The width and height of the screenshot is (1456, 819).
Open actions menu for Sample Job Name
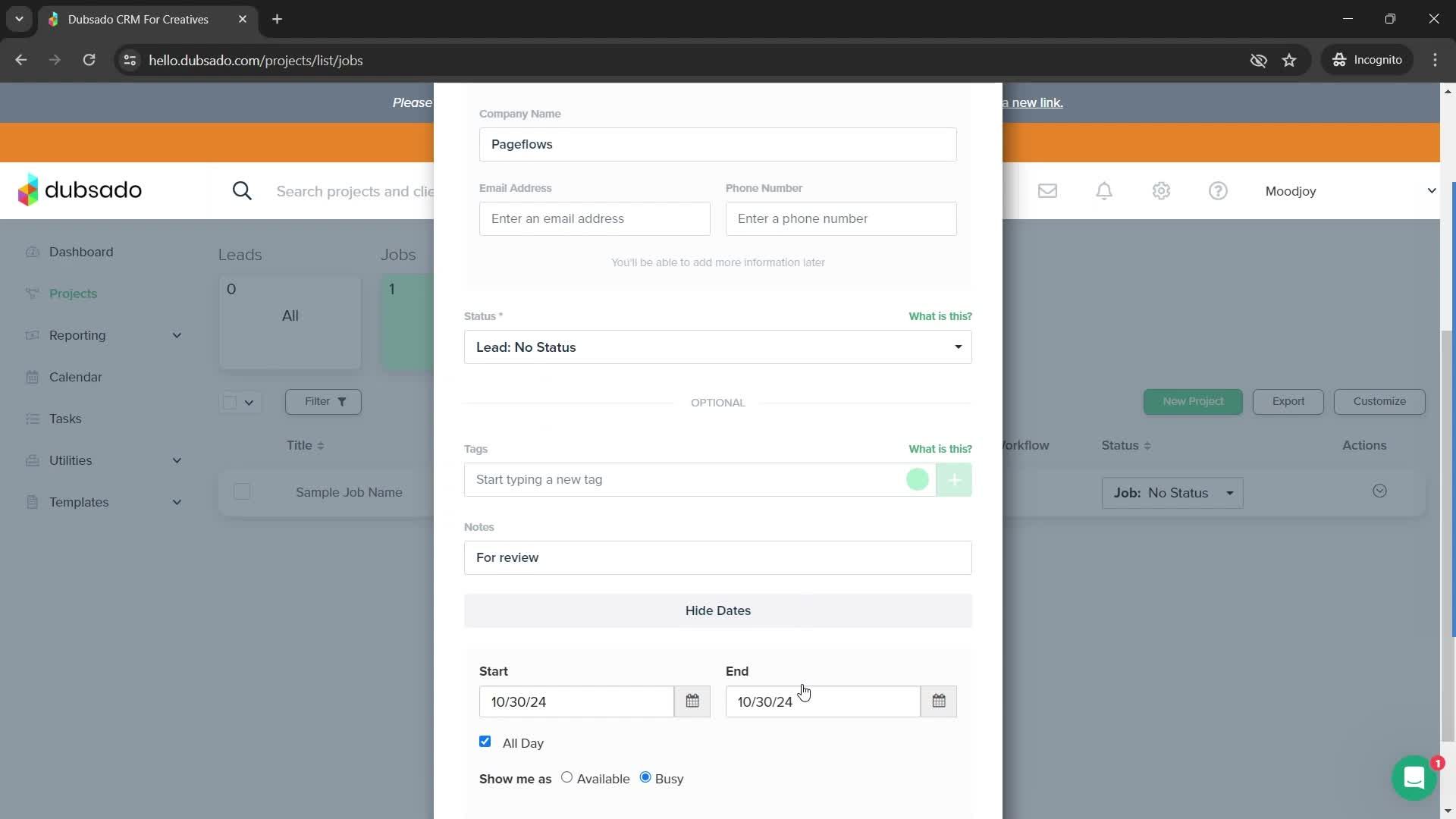(x=1379, y=491)
